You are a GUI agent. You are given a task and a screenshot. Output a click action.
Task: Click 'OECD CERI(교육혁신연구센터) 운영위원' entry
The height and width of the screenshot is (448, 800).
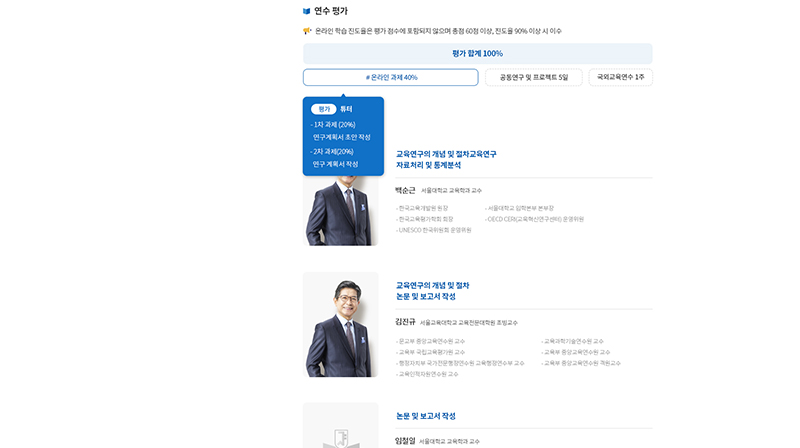pyautogui.click(x=534, y=219)
